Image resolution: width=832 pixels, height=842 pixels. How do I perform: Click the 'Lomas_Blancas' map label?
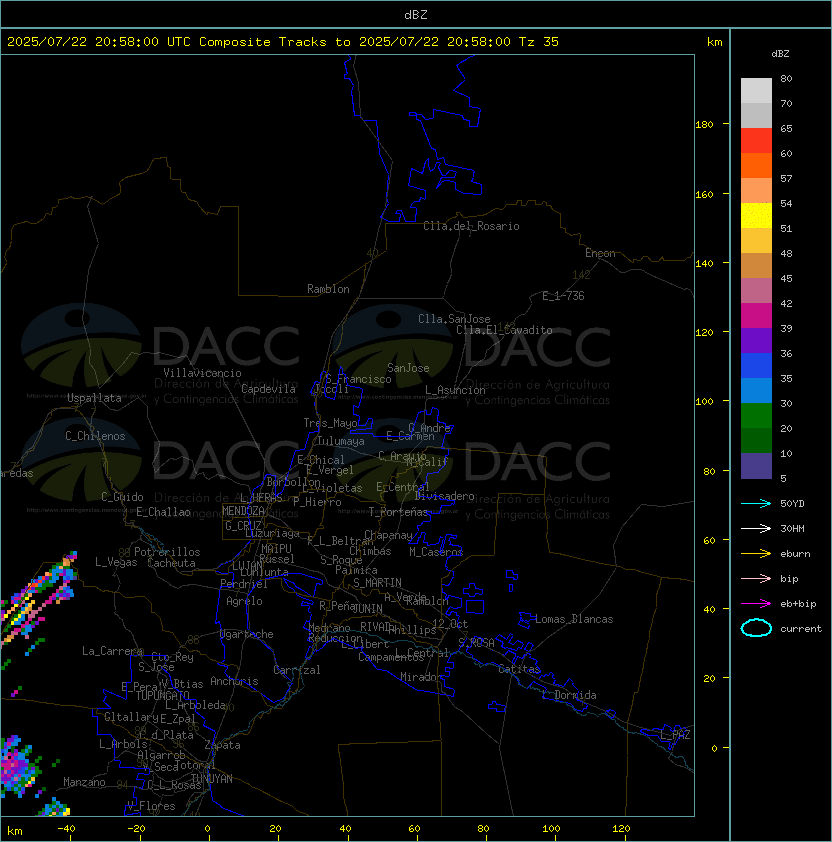click(x=574, y=619)
